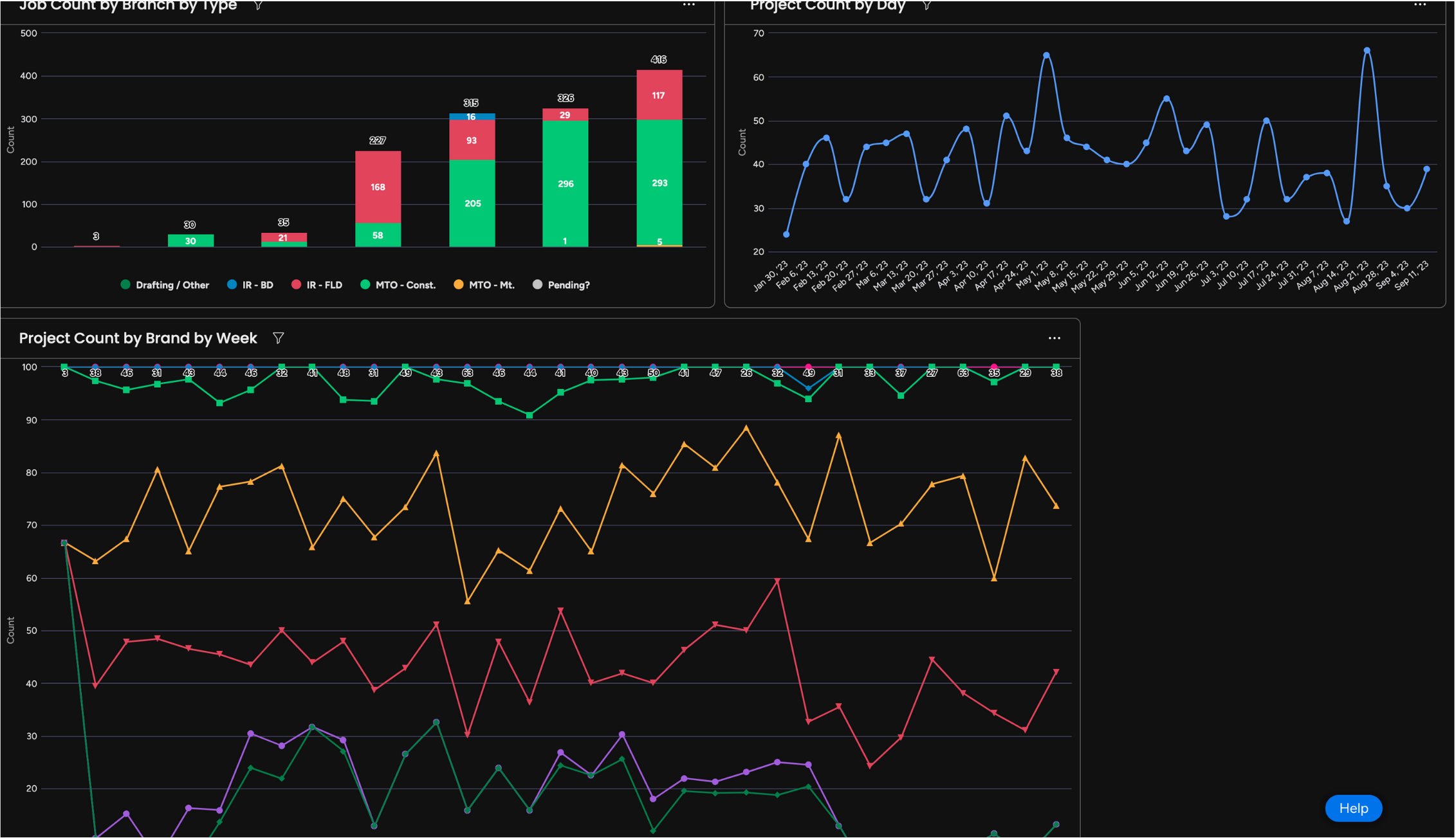Click the Jul 17, '23 data point at 50

(1266, 120)
